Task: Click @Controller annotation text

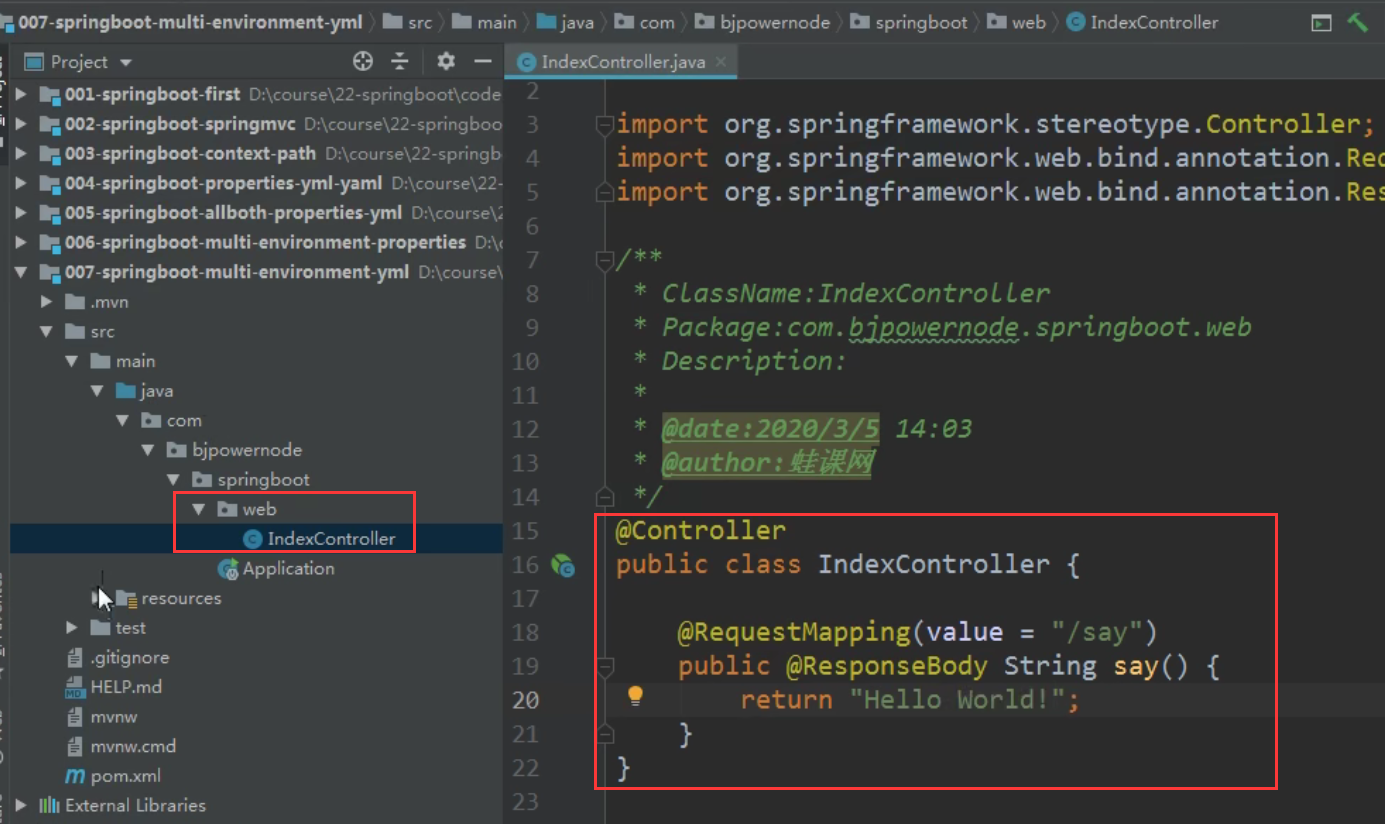Action: pos(701,530)
